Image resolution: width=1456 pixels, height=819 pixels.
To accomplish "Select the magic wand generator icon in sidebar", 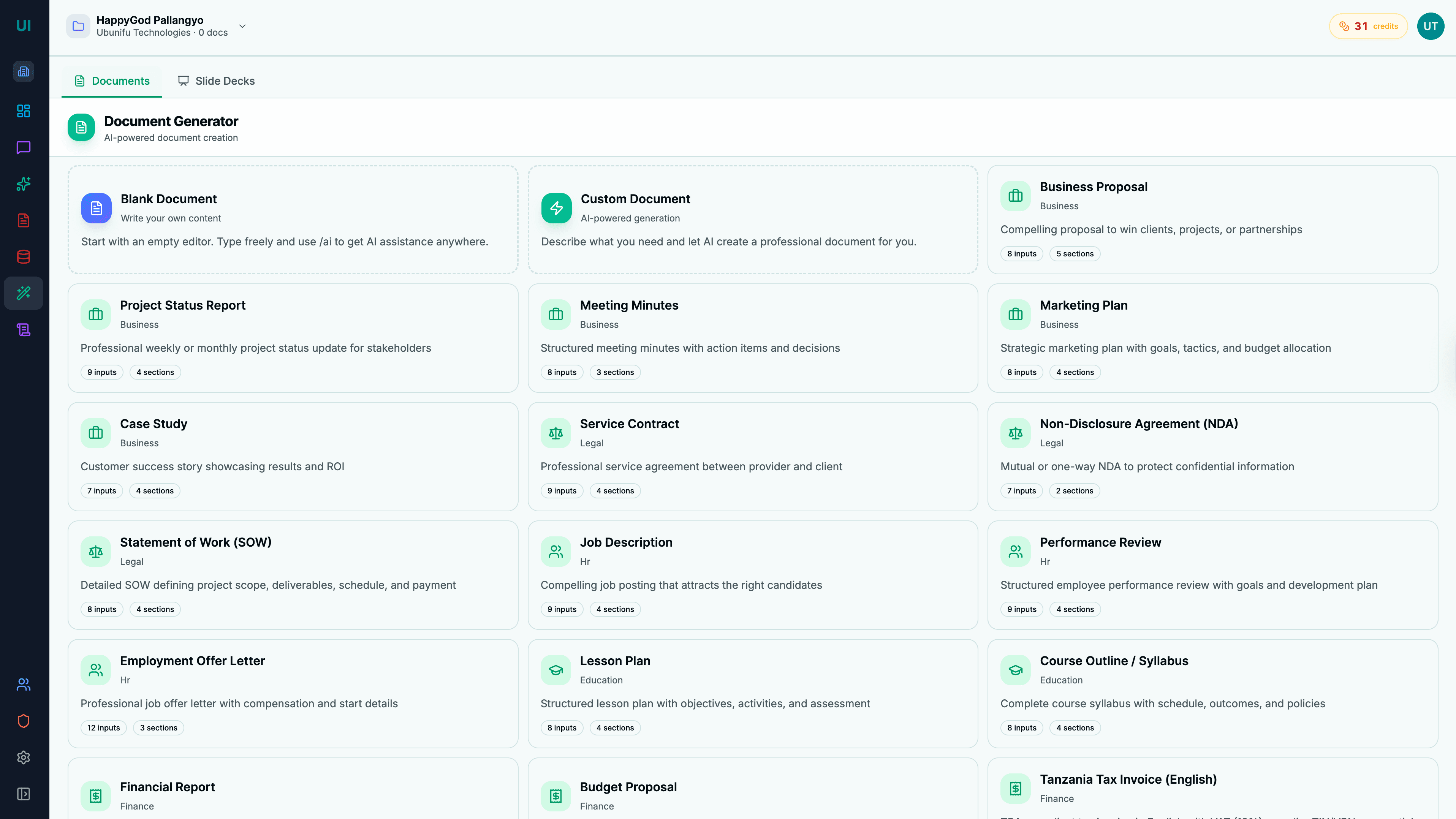I will (24, 293).
